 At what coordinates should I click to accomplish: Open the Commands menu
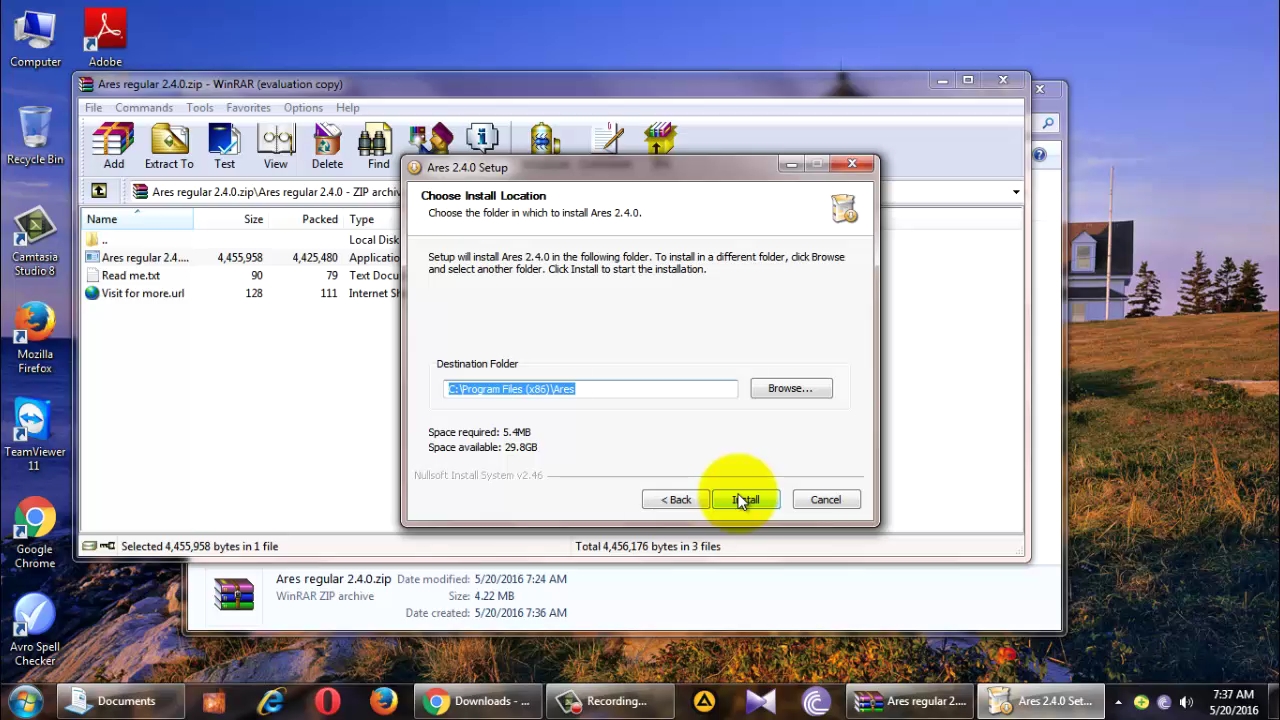(144, 107)
